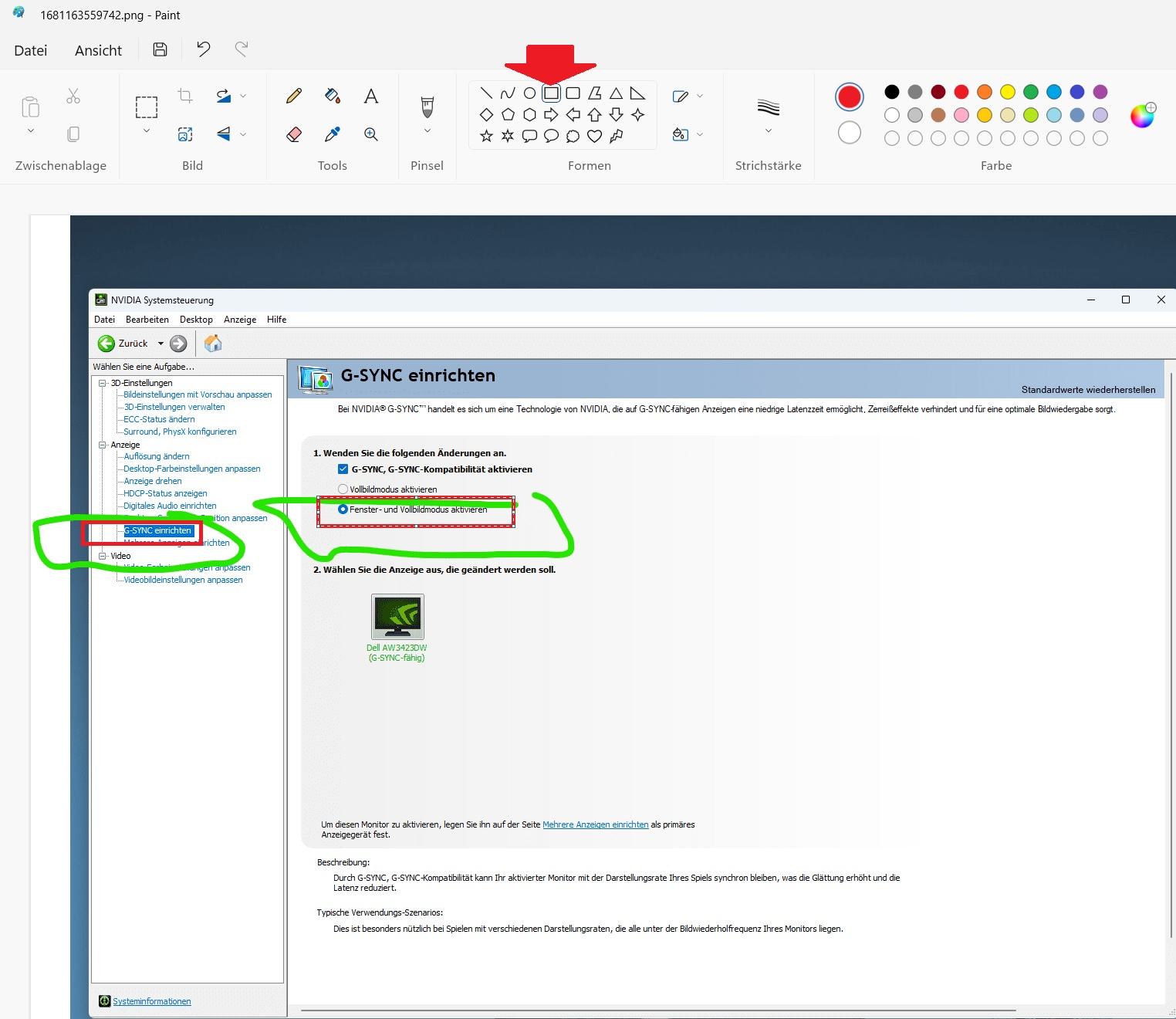Choose the black color swatch
The height and width of the screenshot is (1019, 1176).
click(892, 92)
